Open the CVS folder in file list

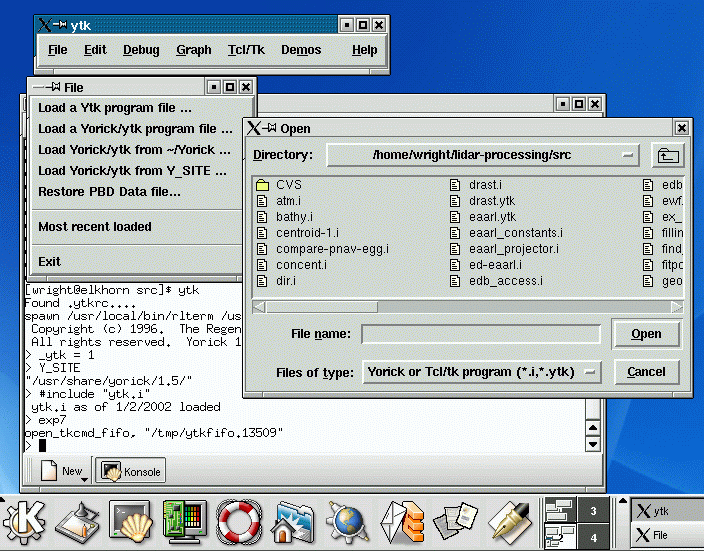click(288, 185)
